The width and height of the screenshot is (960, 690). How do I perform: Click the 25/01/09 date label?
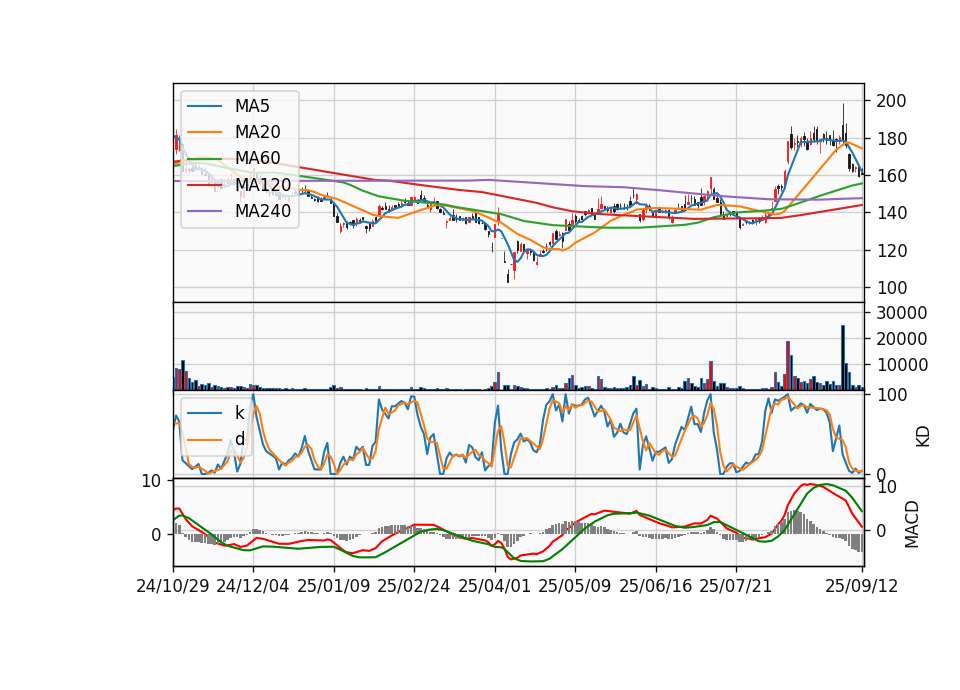(x=334, y=586)
